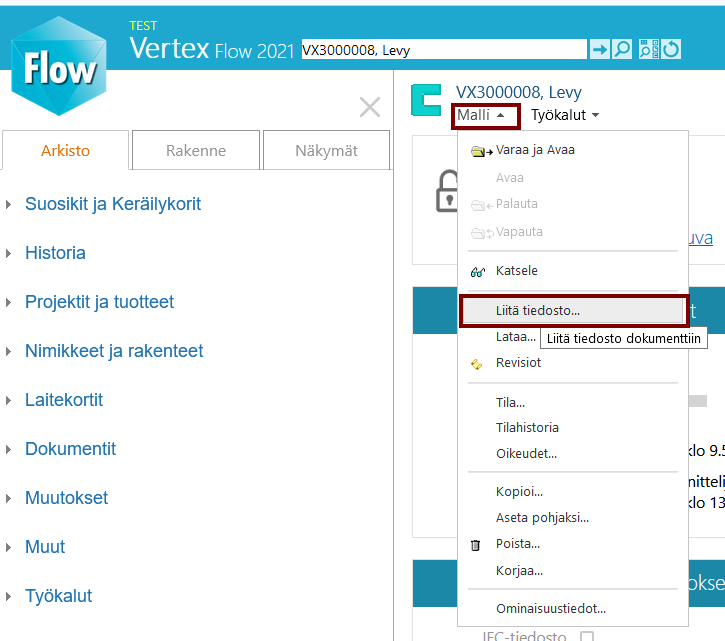
Task: Select Lataa... menu entry
Action: click(516, 337)
